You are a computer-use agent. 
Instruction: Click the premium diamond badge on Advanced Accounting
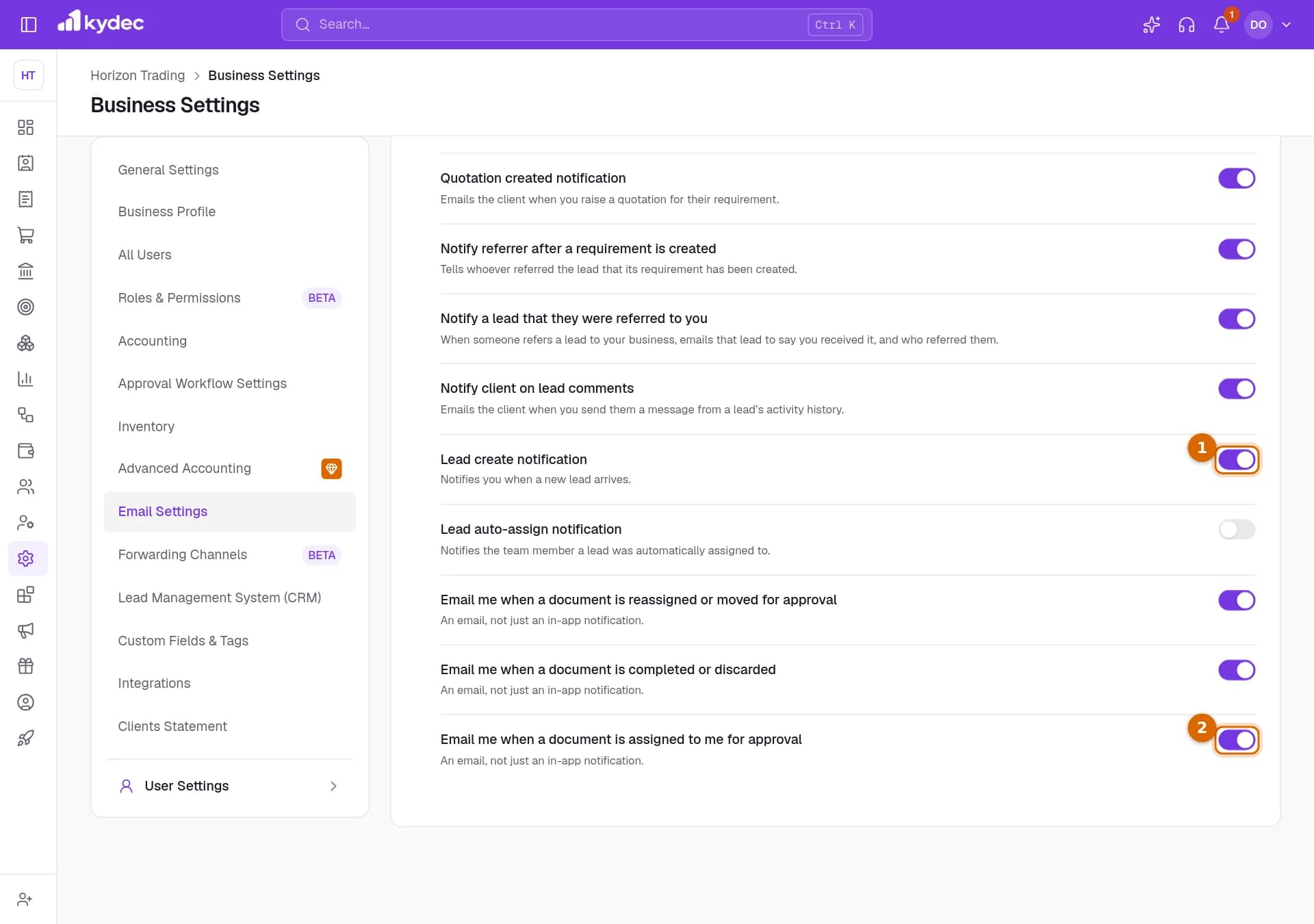coord(331,469)
